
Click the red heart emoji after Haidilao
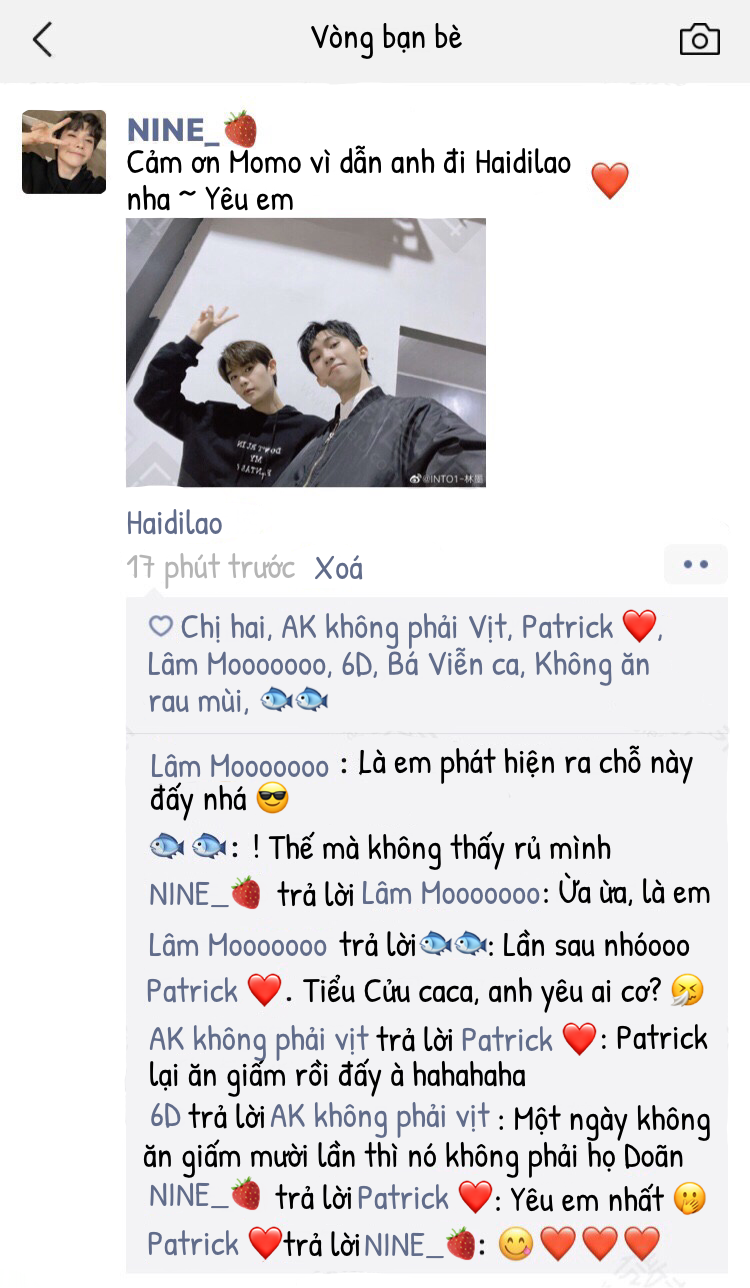pyautogui.click(x=609, y=181)
